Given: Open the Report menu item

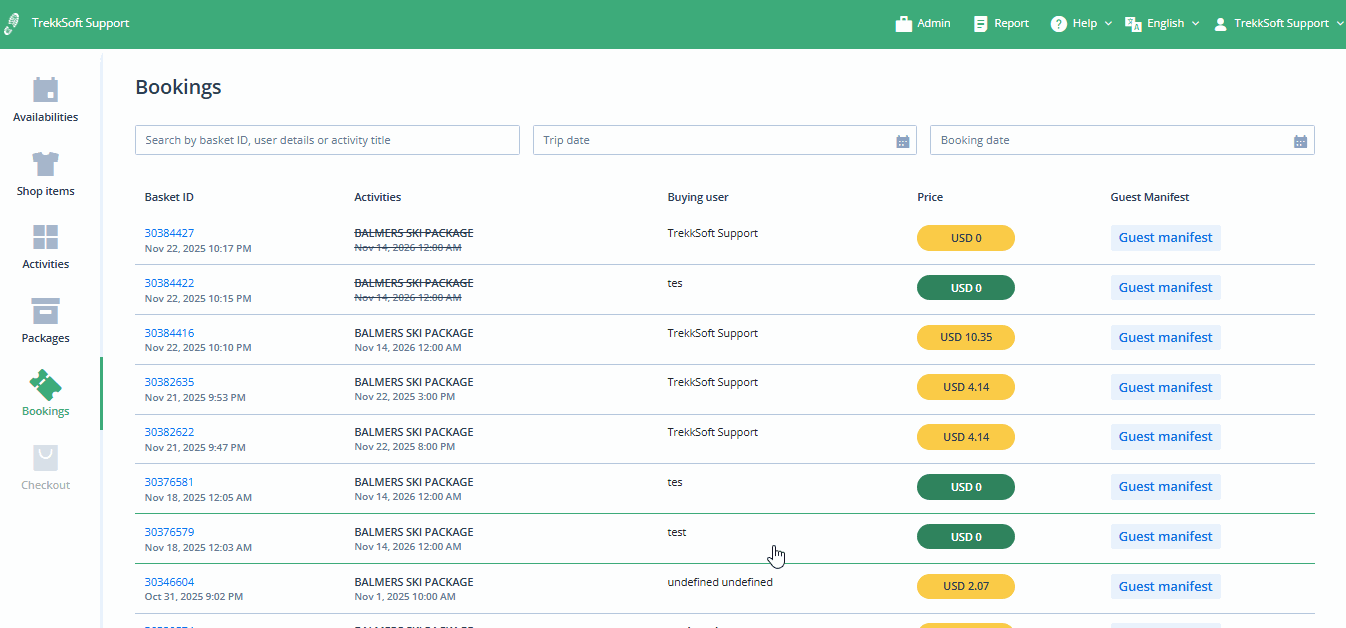Looking at the screenshot, I should [x=1001, y=24].
